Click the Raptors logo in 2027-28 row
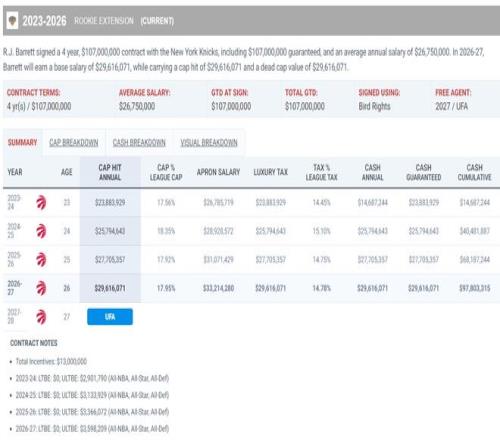 [41, 317]
